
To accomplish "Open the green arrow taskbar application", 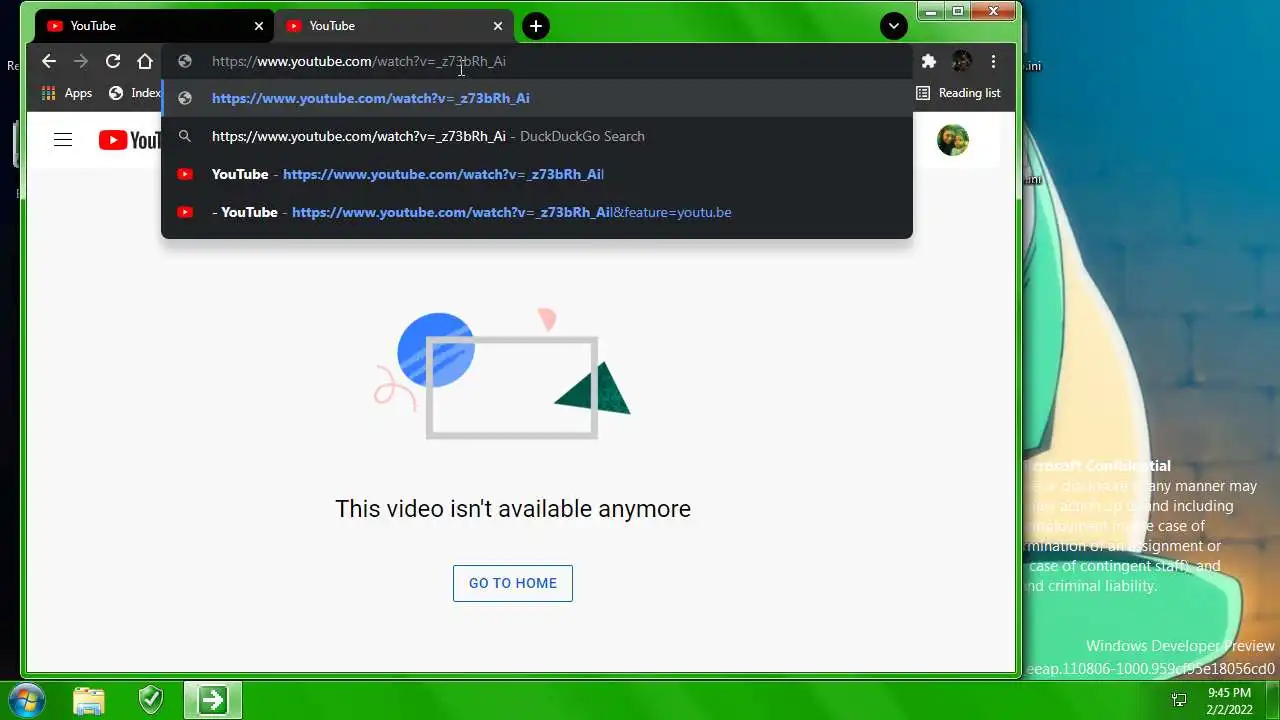I will (x=212, y=700).
